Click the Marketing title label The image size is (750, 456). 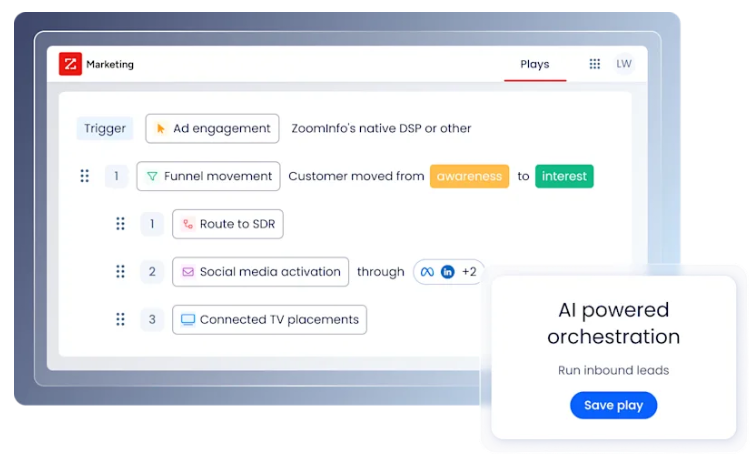point(110,64)
